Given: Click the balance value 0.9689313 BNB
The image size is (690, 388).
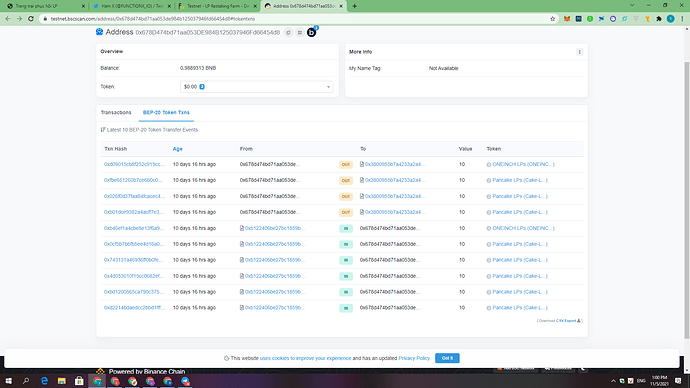Looking at the screenshot, I should [x=198, y=68].
